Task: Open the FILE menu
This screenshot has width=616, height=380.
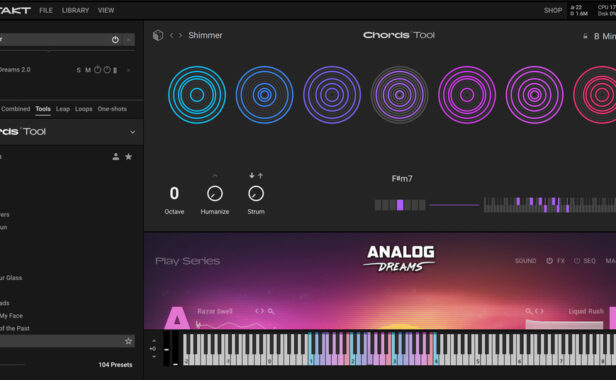Action: click(46, 11)
